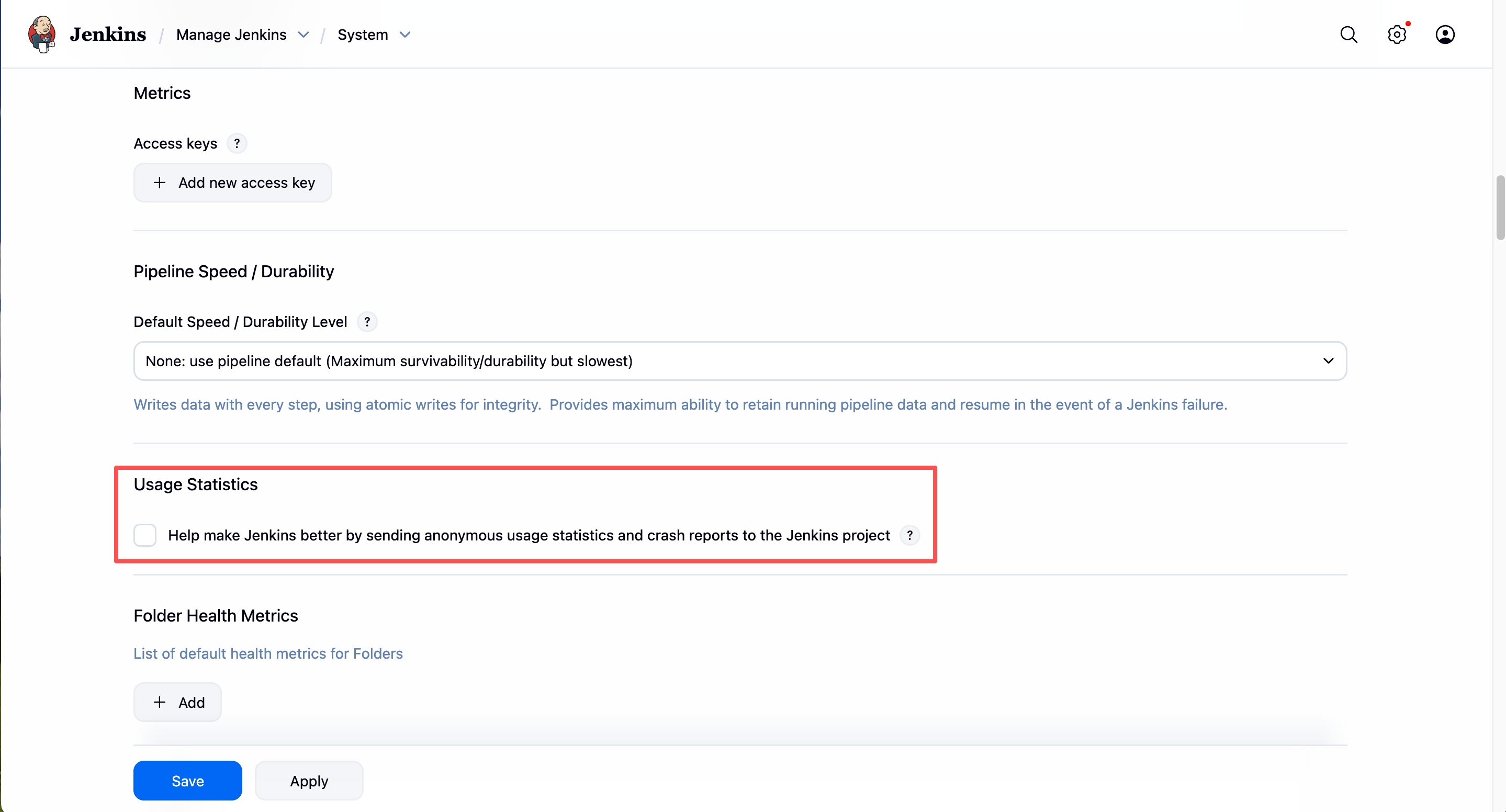The width and height of the screenshot is (1506, 812).
Task: Show help for Access keys
Action: [237, 143]
